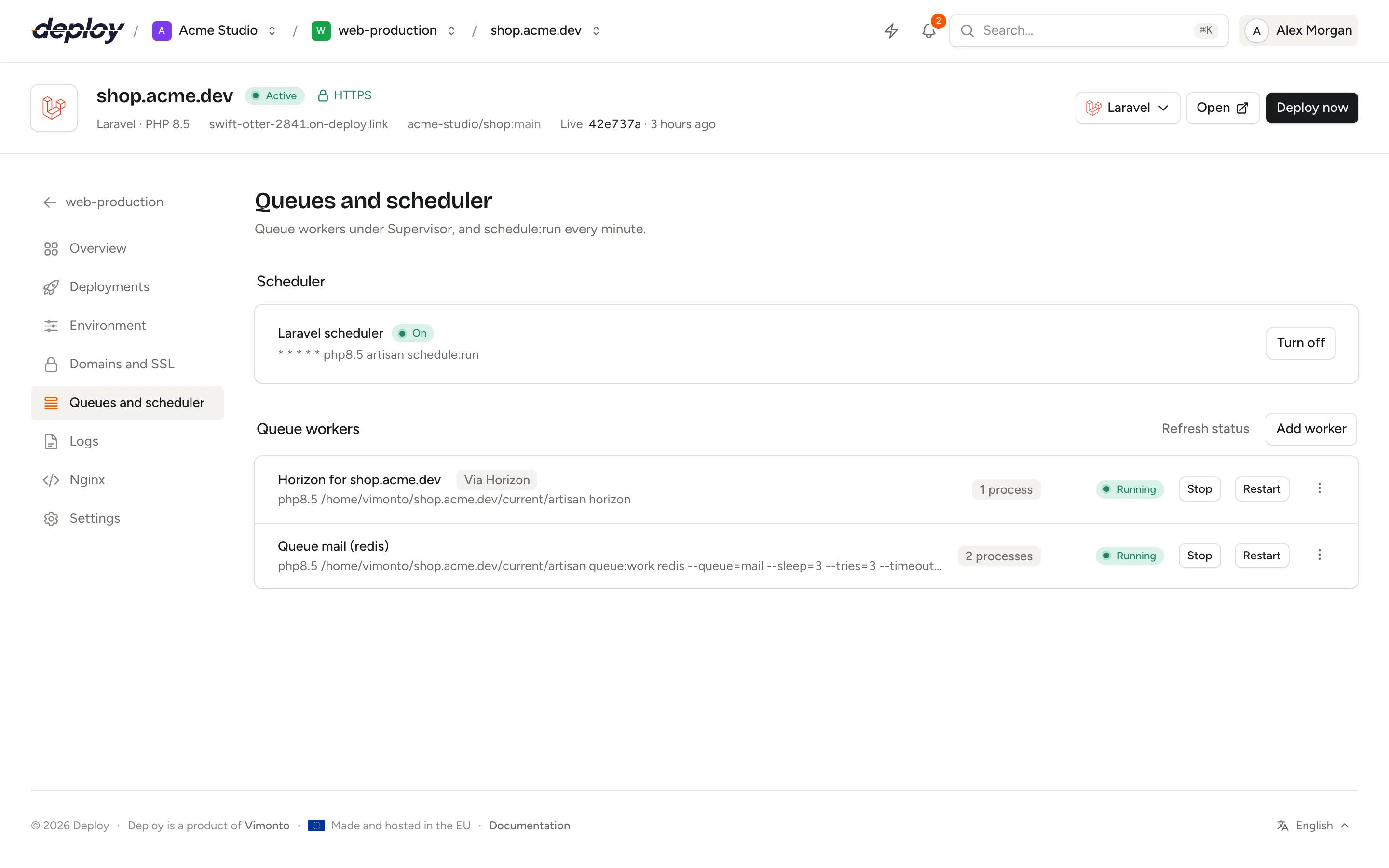Open the Nginx sidebar item
Screen dimensions: 1389x868
127,480
